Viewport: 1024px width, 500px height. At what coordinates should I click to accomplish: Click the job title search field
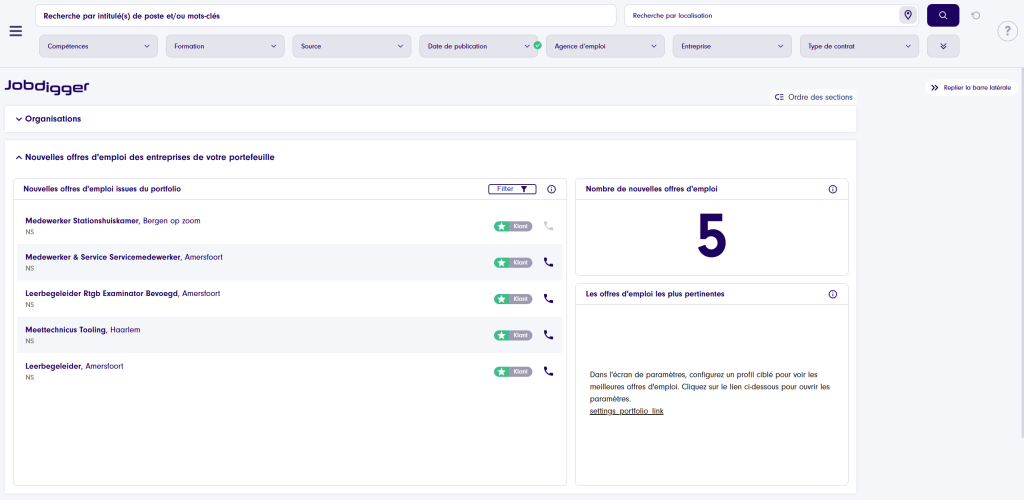point(325,16)
